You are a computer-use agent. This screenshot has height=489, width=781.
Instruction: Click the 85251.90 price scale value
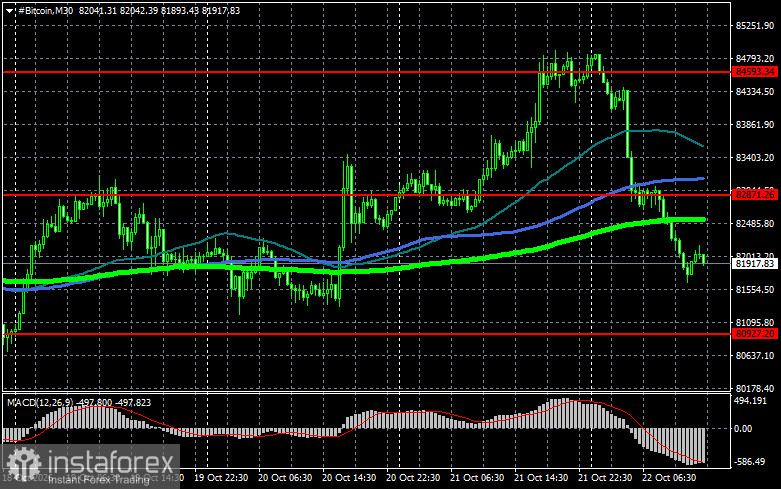pyautogui.click(x=755, y=25)
